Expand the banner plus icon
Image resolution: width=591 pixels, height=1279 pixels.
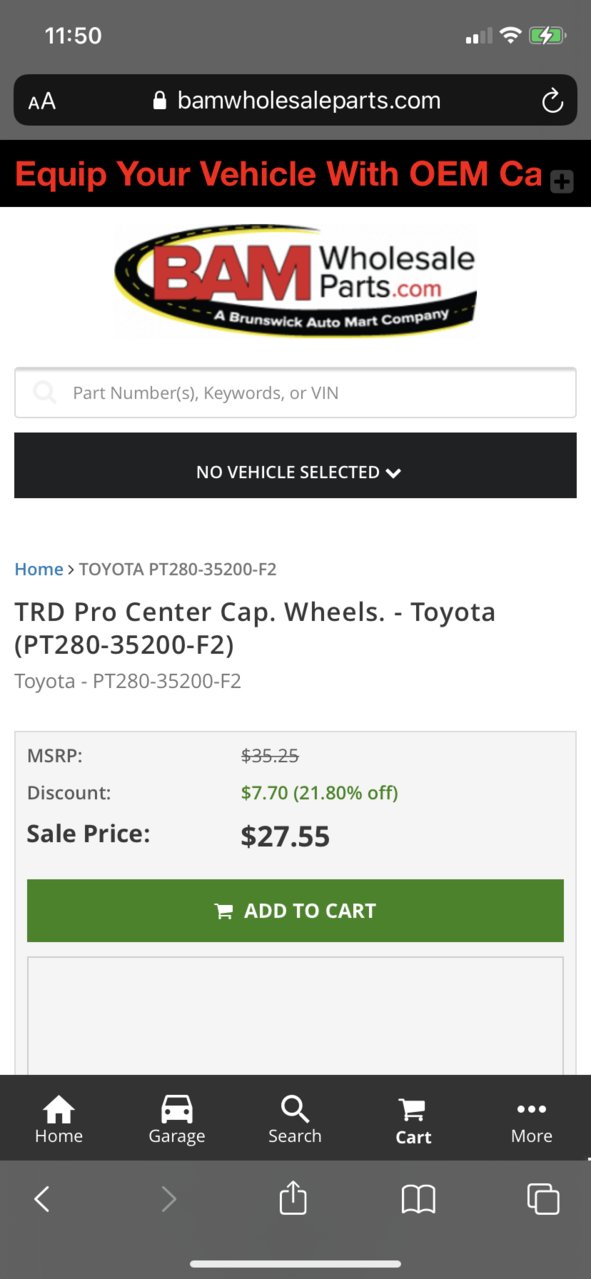pos(562,181)
